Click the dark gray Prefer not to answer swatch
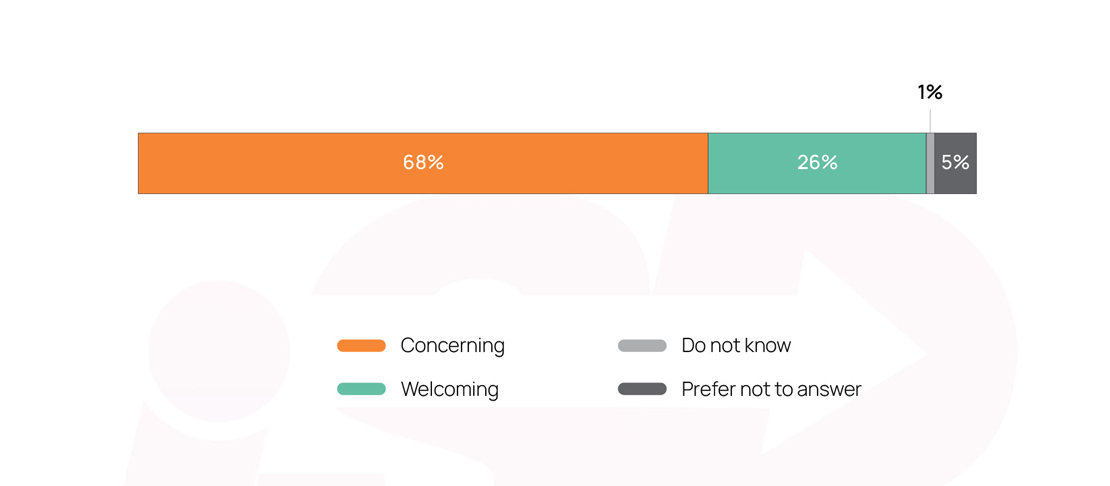 (x=642, y=389)
